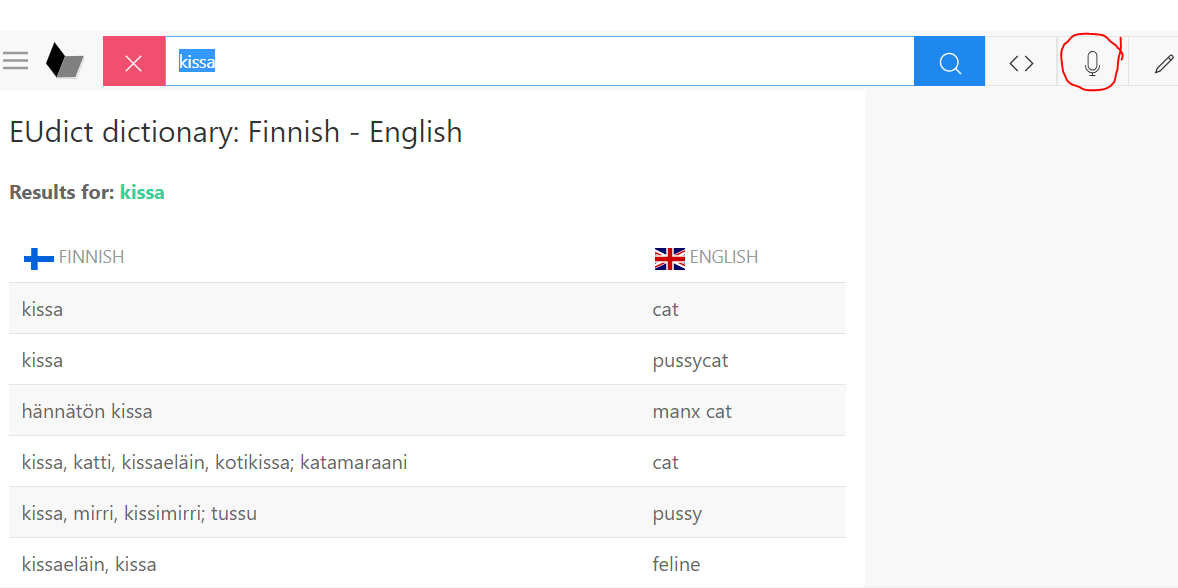Click the blue magnifier search button
Screen dimensions: 1178x588
click(949, 63)
